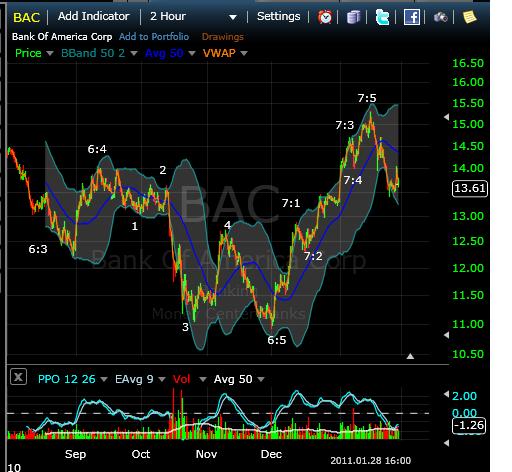Click price axis marker arrow near 11.00
The image size is (512, 472).
click(x=446, y=335)
